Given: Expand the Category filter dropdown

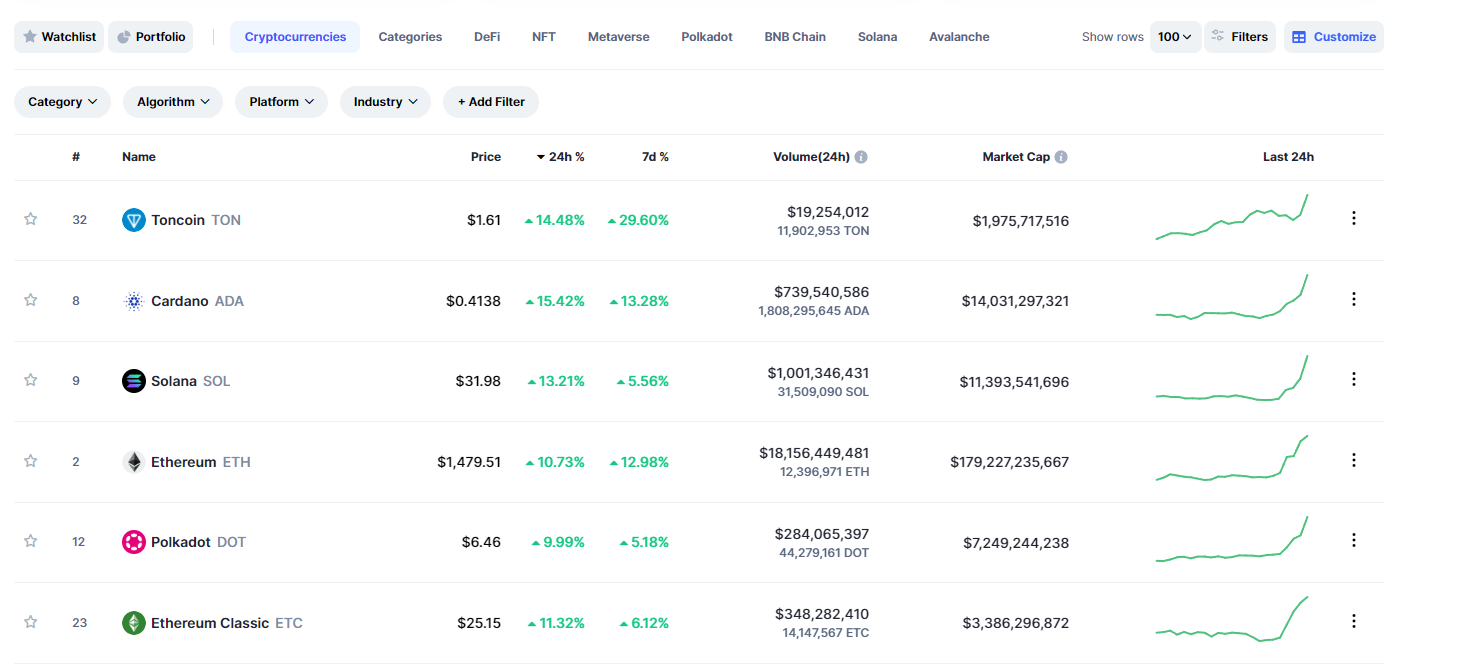Looking at the screenshot, I should click(62, 102).
